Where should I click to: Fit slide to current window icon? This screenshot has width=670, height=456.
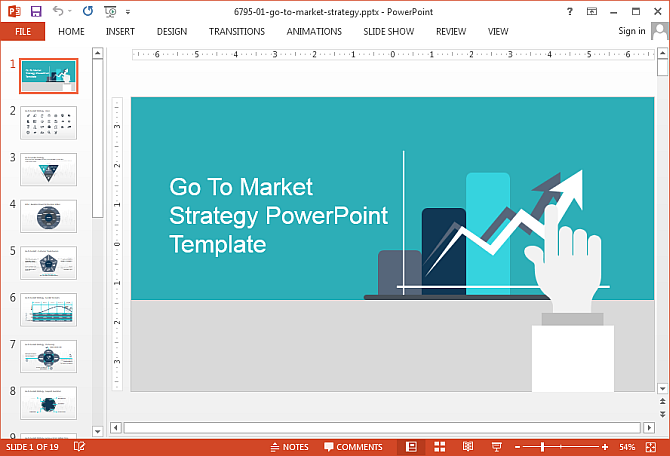point(651,447)
